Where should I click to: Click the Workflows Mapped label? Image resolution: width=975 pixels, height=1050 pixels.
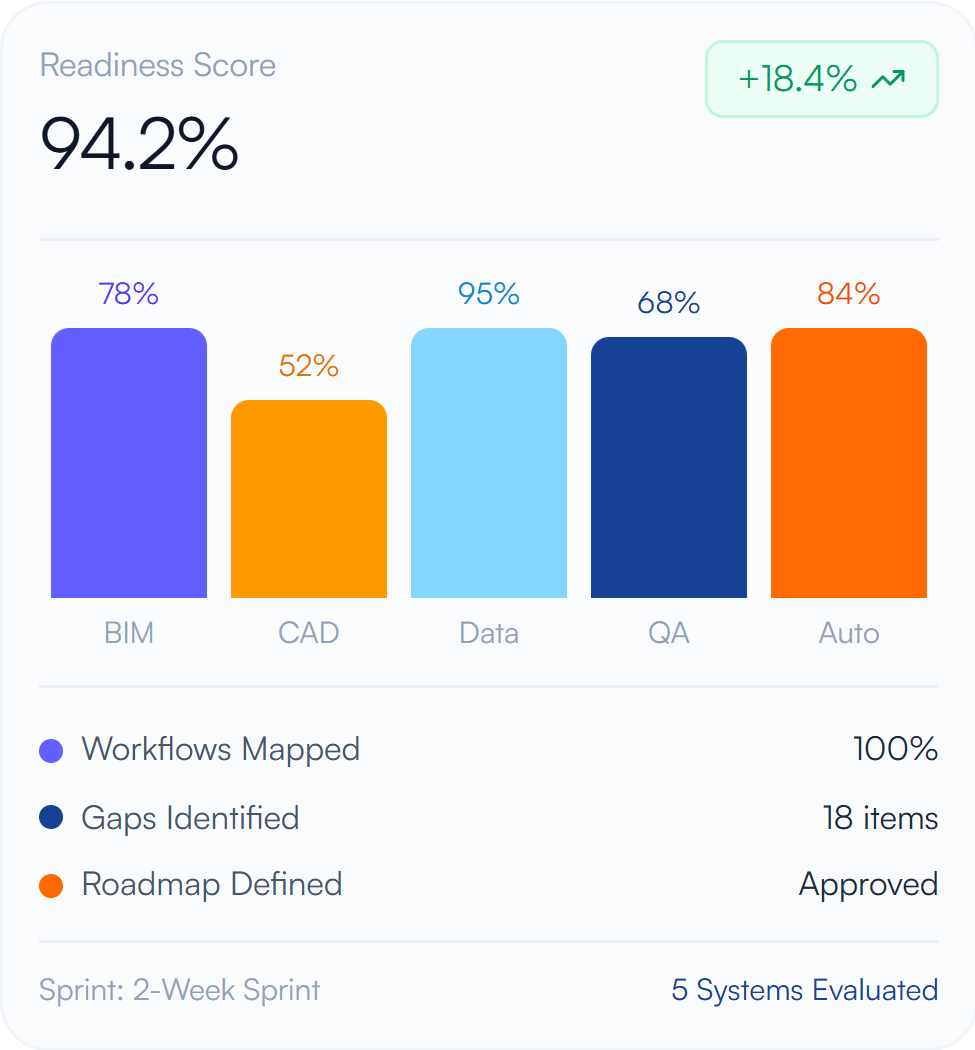coord(220,749)
